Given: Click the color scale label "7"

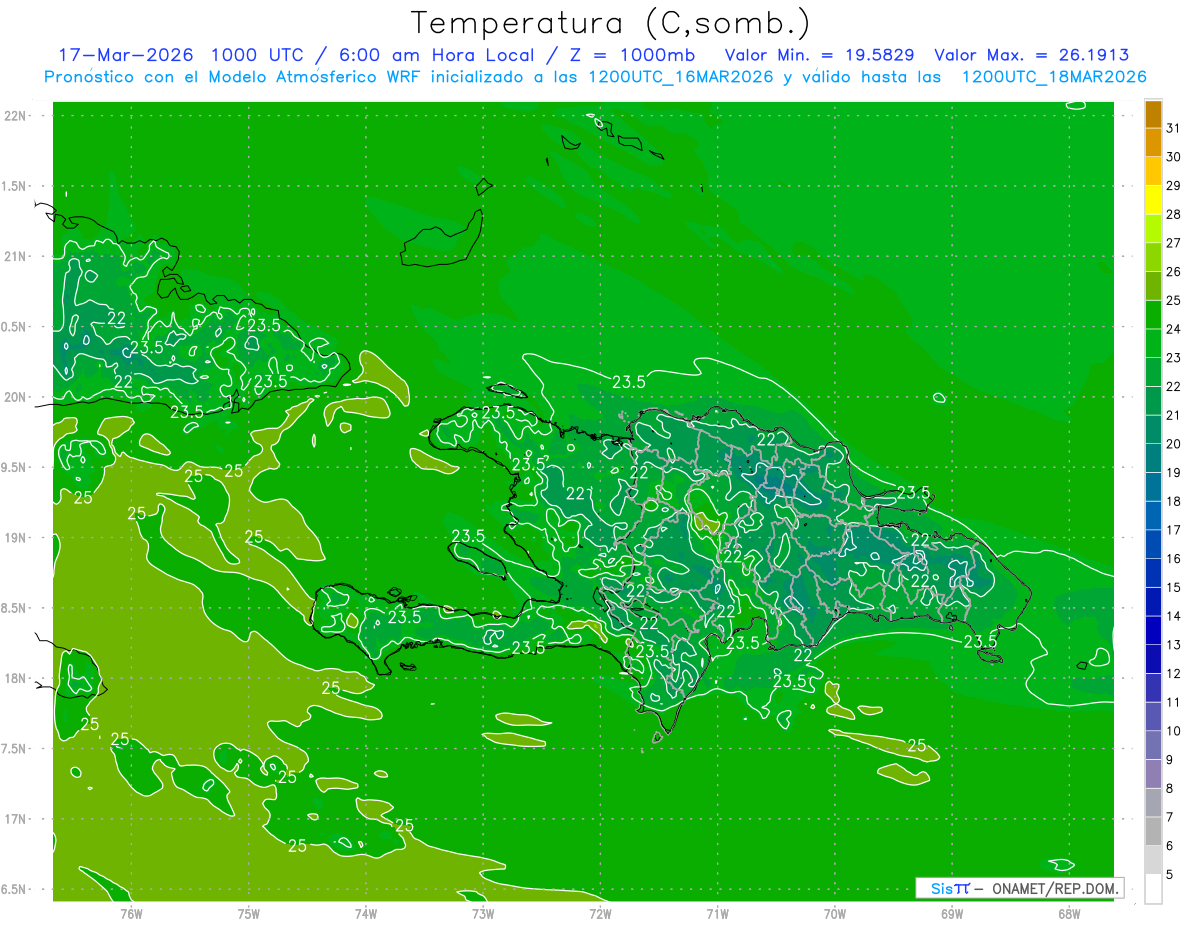Looking at the screenshot, I should tap(1170, 817).
